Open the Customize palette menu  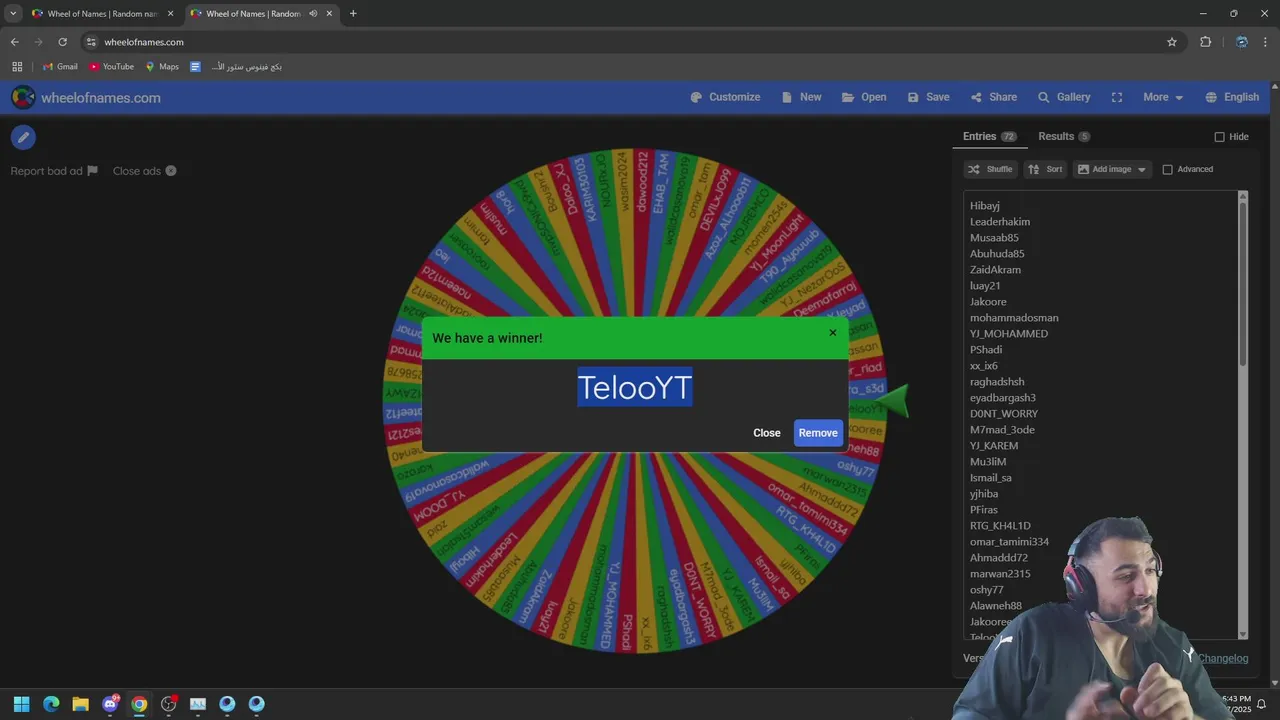[x=725, y=97]
